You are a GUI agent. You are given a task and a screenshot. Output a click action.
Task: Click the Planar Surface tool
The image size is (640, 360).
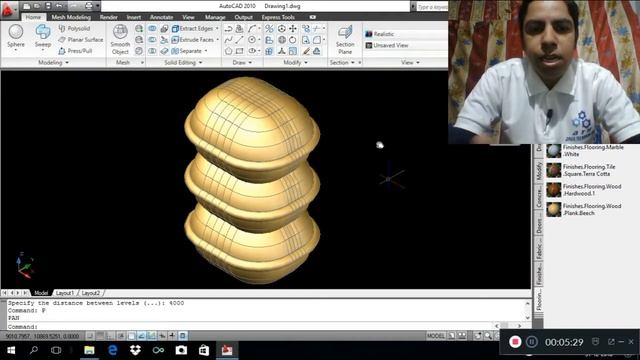80,40
